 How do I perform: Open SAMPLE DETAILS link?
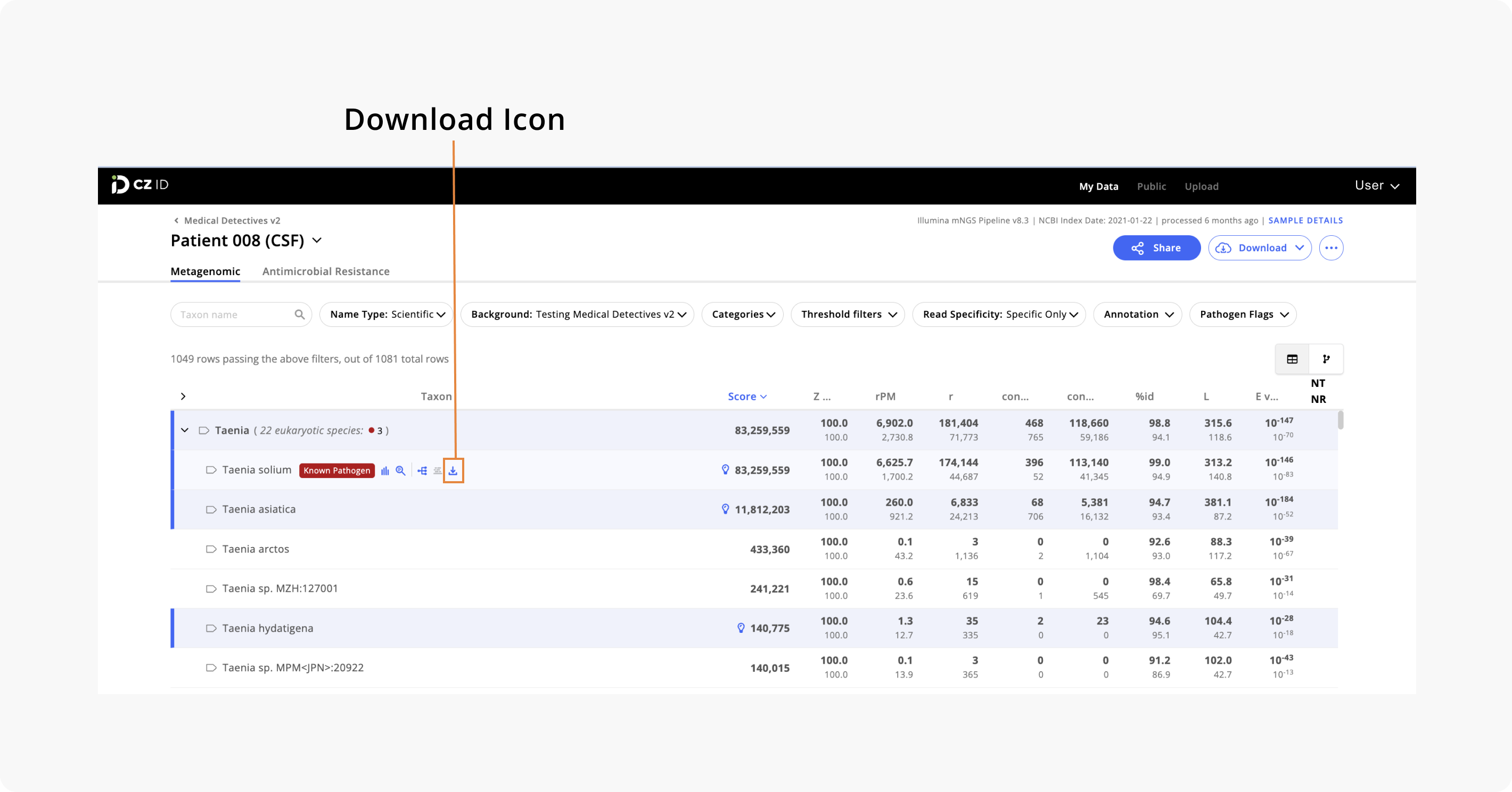(x=1305, y=220)
